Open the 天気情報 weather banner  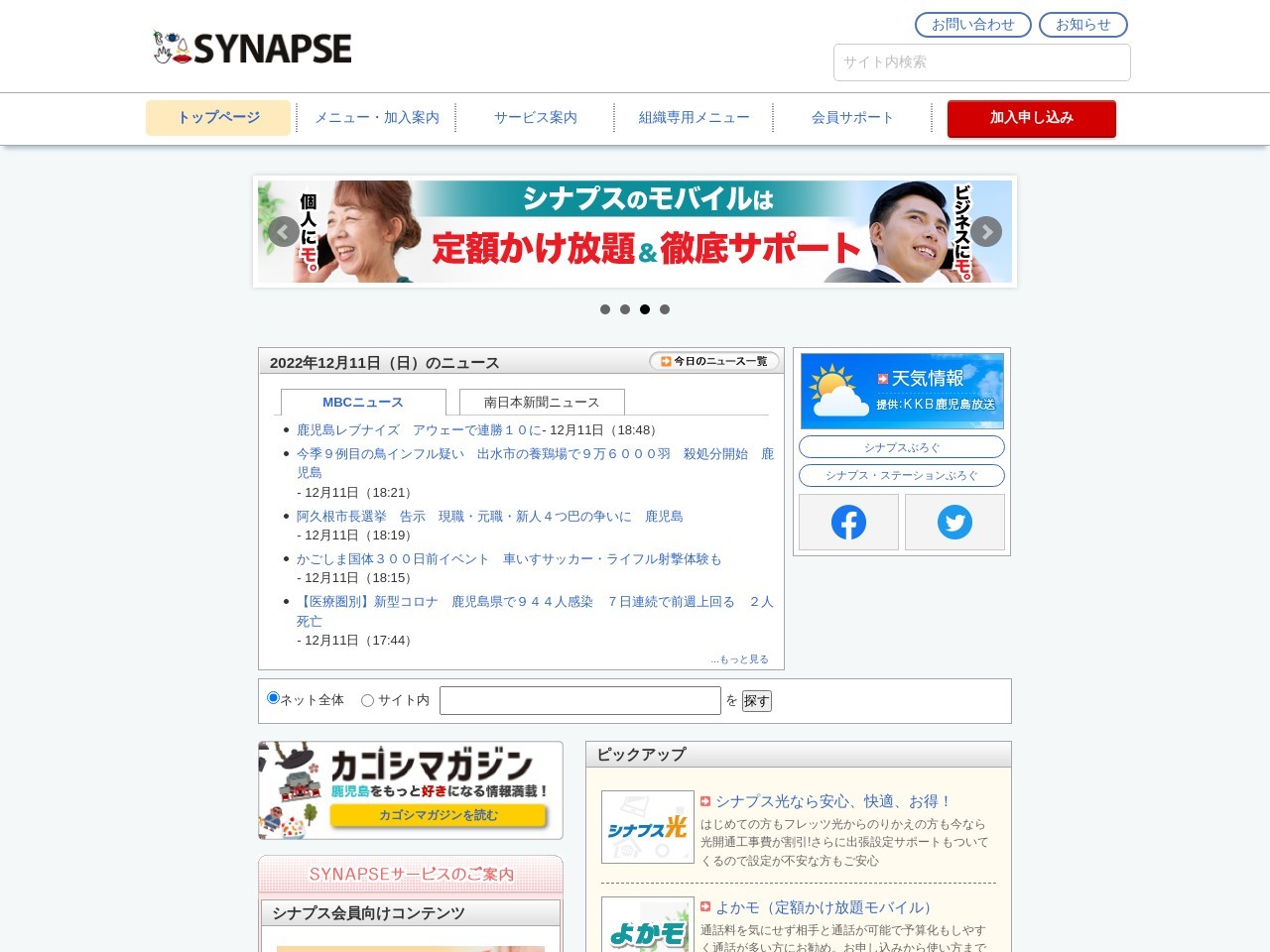[x=902, y=391]
